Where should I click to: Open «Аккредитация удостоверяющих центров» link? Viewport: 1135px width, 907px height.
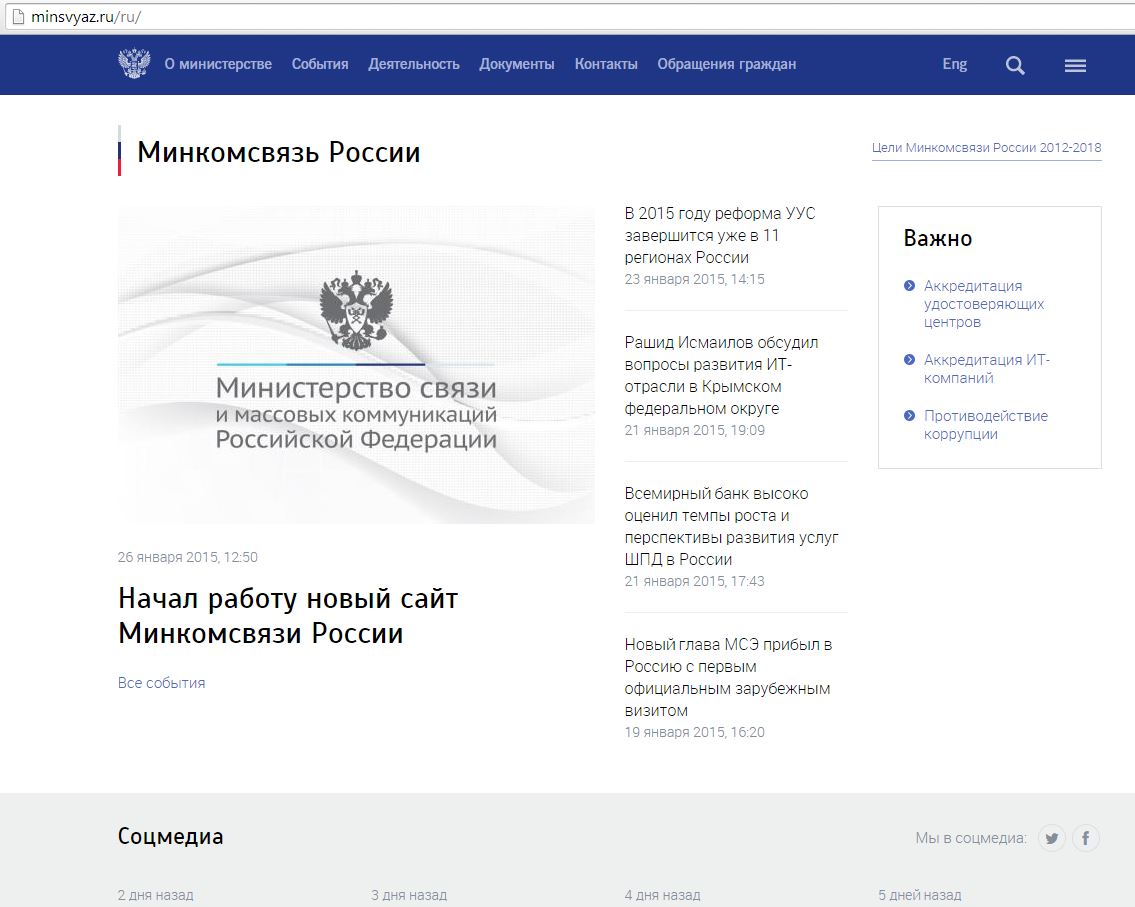(984, 303)
